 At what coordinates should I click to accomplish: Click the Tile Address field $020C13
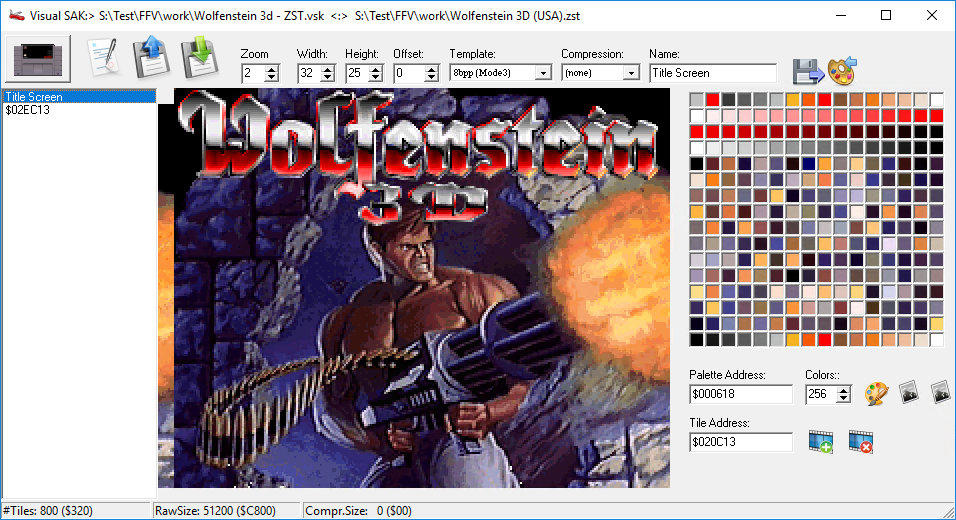[741, 442]
